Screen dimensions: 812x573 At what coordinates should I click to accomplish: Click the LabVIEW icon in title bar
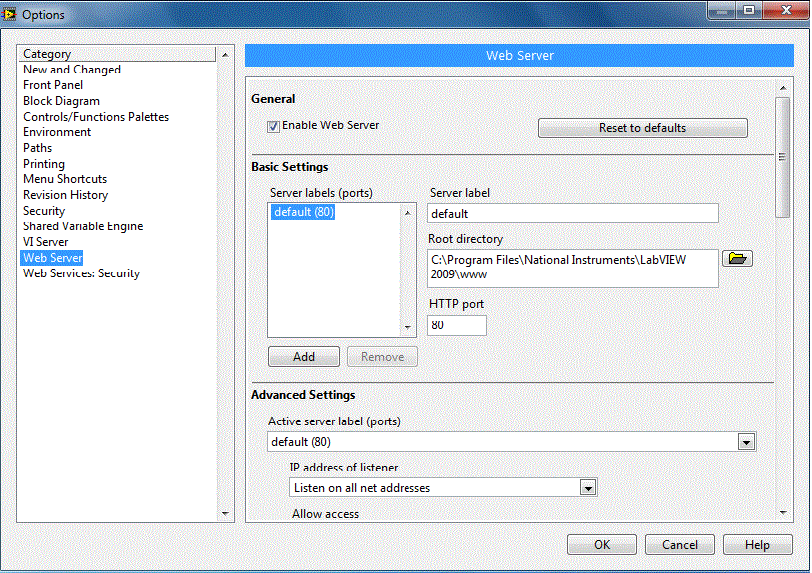click(x=10, y=14)
